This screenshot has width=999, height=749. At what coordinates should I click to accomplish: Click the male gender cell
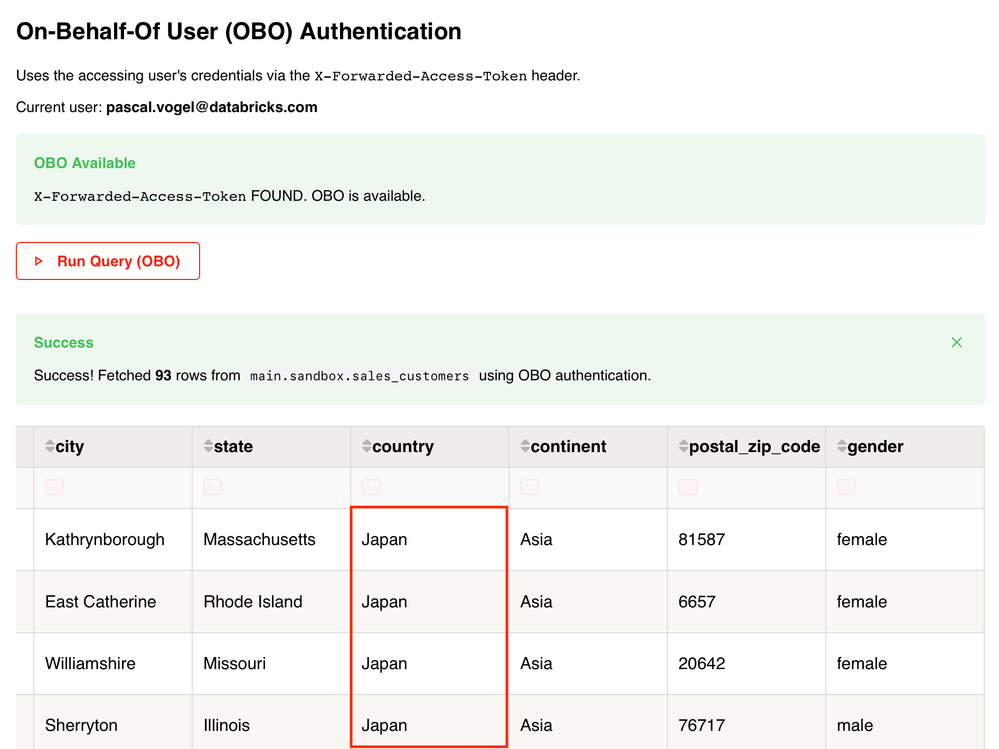905,723
